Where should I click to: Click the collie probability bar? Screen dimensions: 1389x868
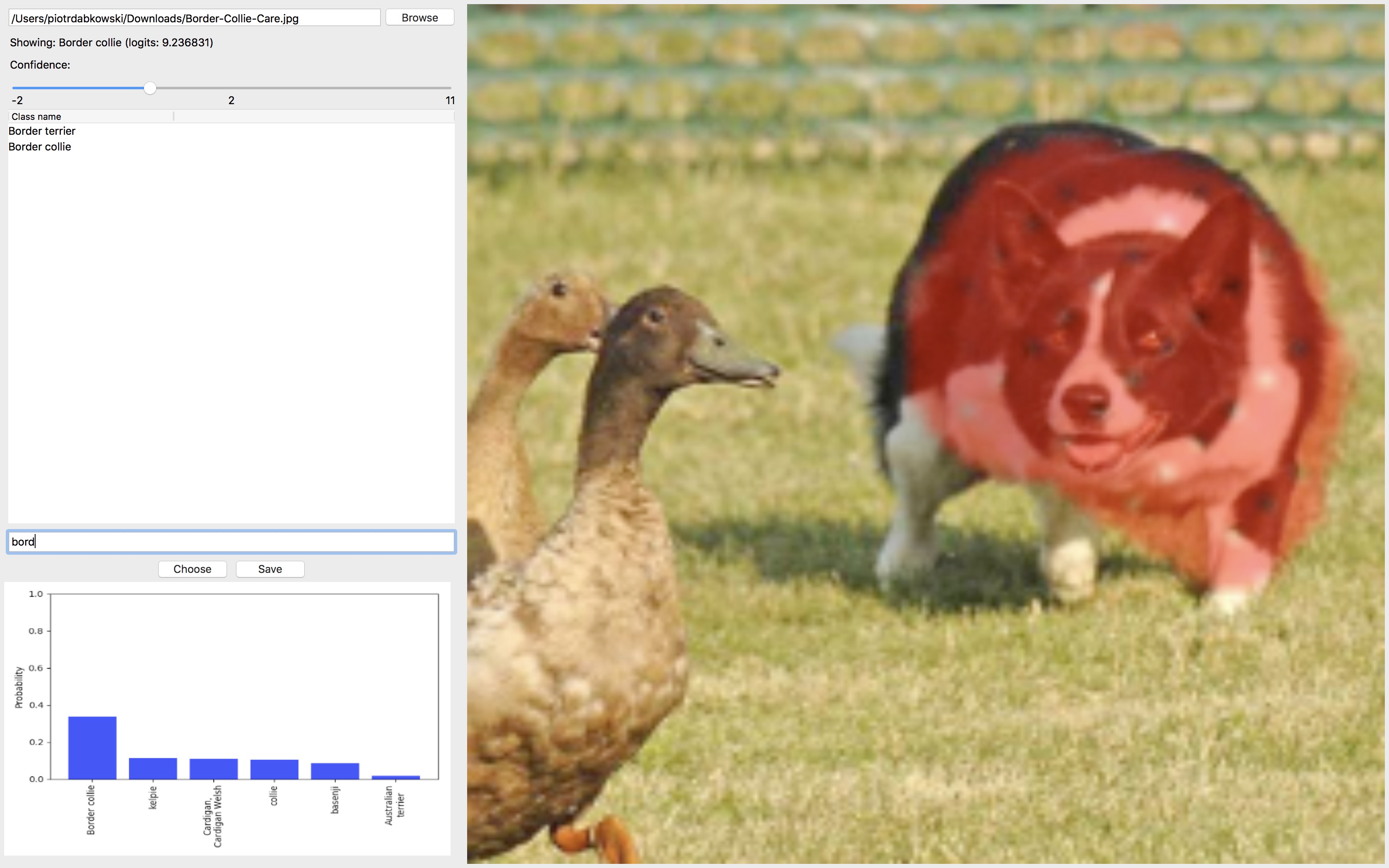[x=274, y=769]
